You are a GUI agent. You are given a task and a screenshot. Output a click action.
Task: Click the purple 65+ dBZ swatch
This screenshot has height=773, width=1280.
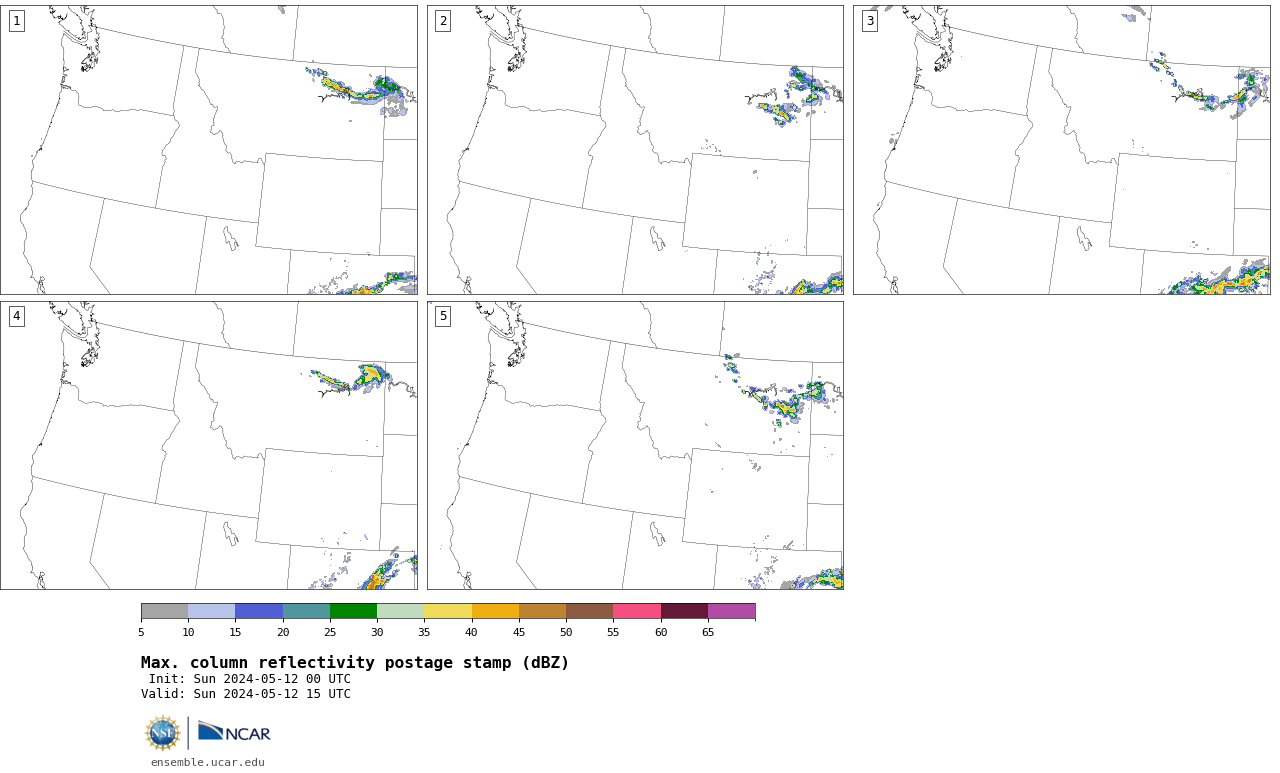(x=731, y=611)
